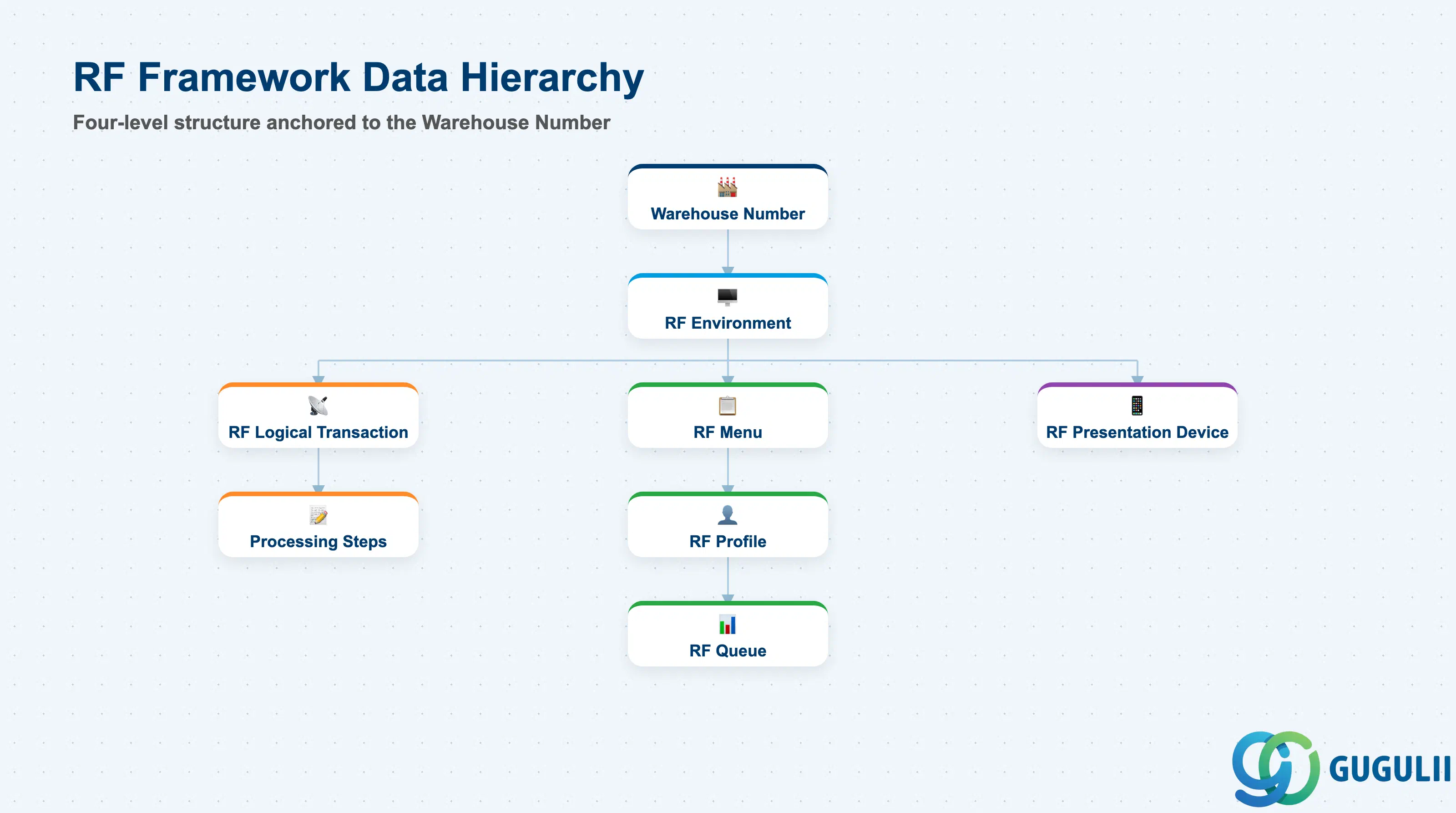Click the RF Framework Data Hierarchy title
This screenshot has height=813, width=1456.
pos(359,77)
